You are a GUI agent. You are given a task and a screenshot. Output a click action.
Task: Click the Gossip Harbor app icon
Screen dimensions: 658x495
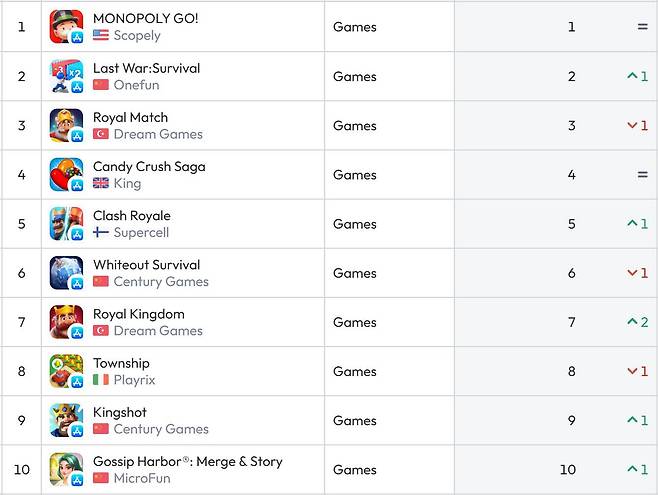click(66, 469)
